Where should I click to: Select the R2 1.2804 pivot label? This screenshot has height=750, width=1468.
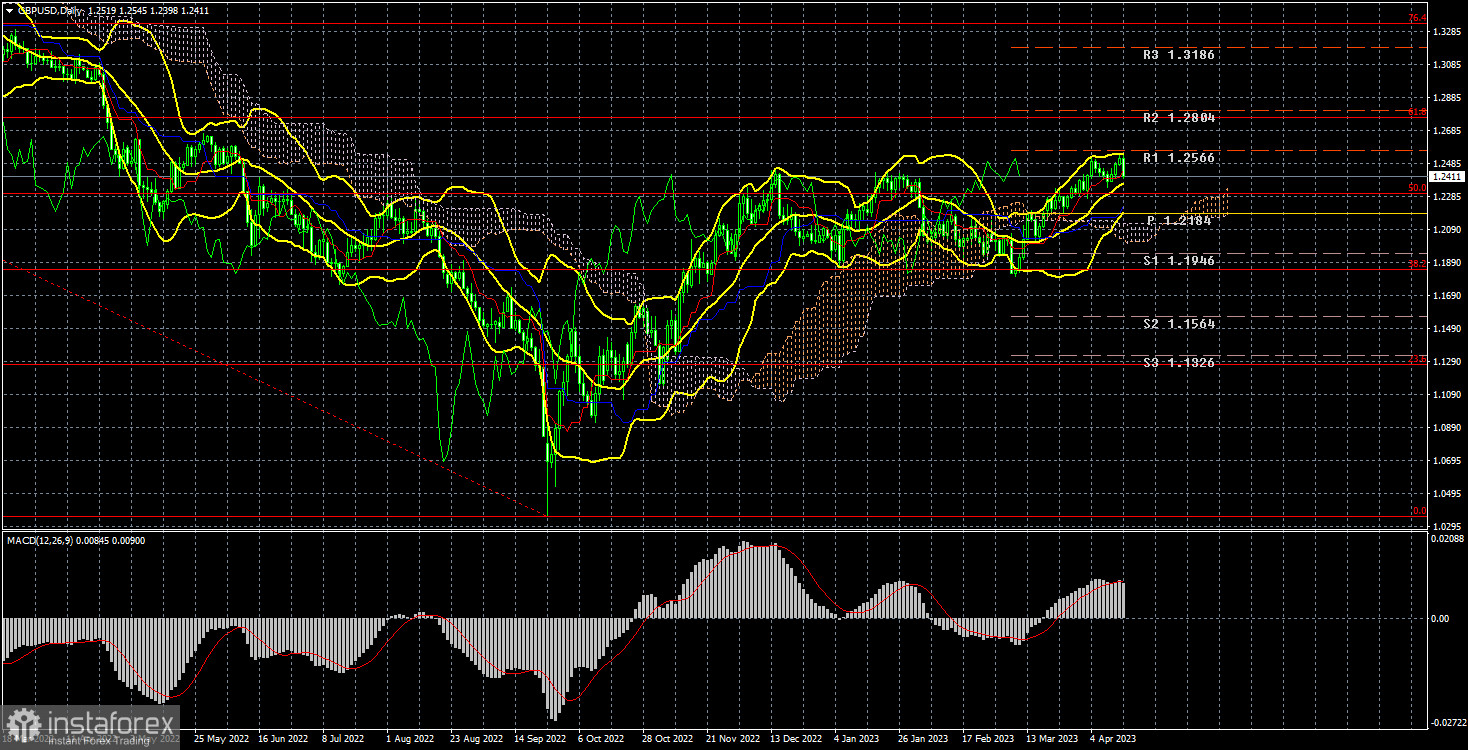click(1179, 118)
